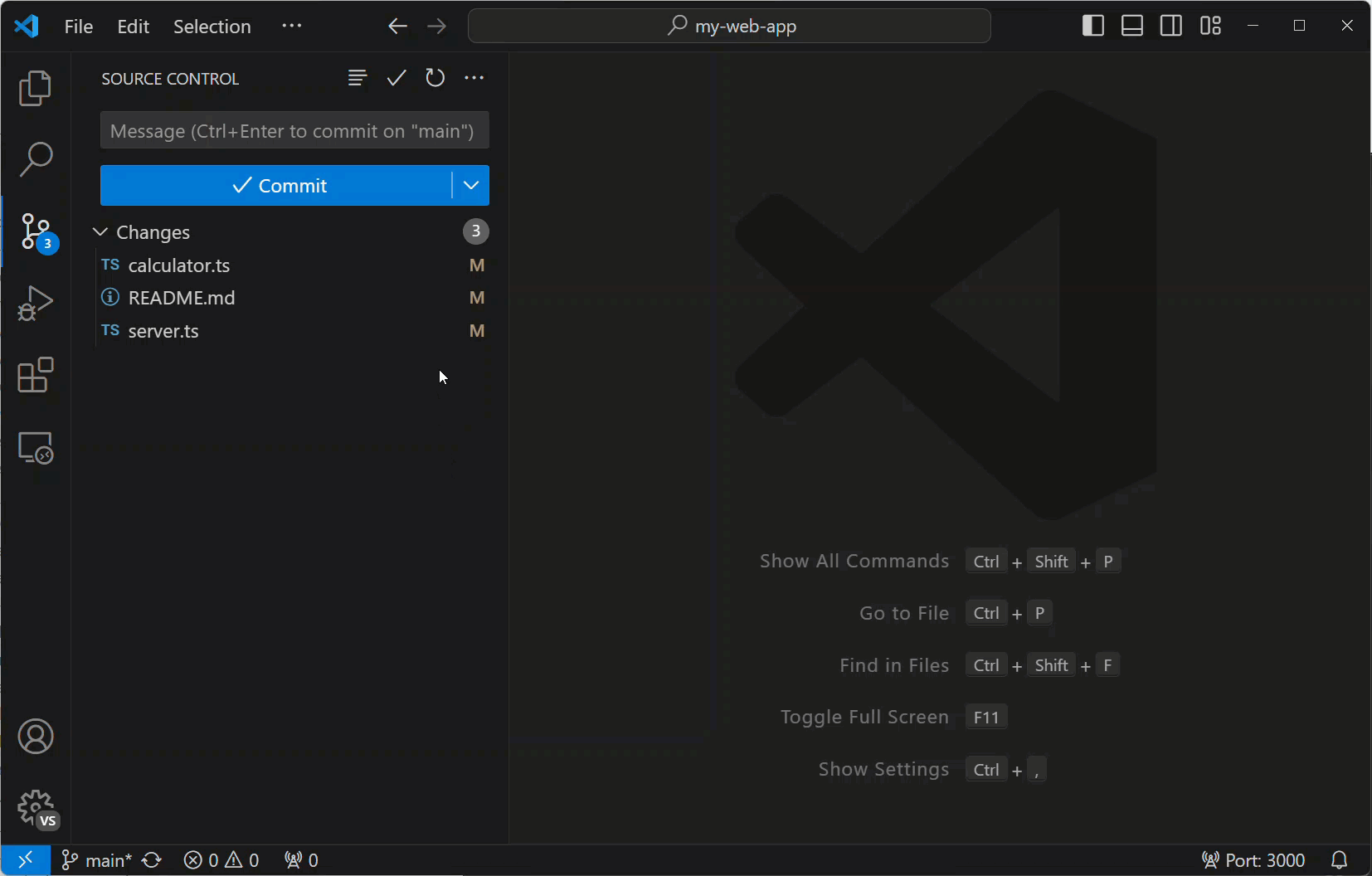The height and width of the screenshot is (876, 1372).
Task: Toggle the bottom panel layout button
Action: coord(1131,26)
